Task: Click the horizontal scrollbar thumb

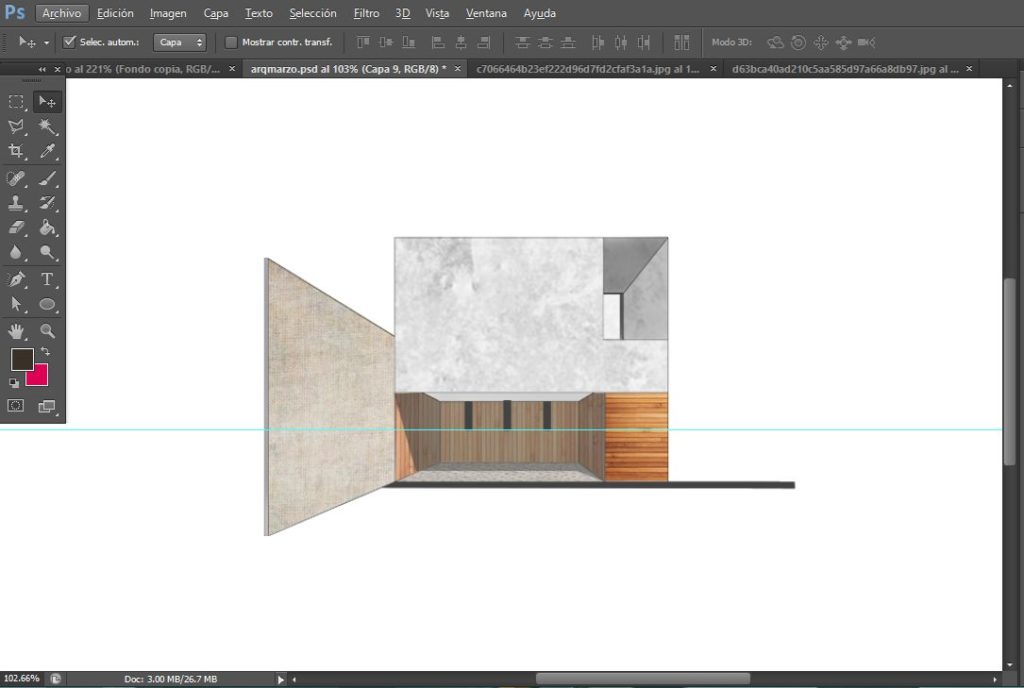Action: (643, 679)
